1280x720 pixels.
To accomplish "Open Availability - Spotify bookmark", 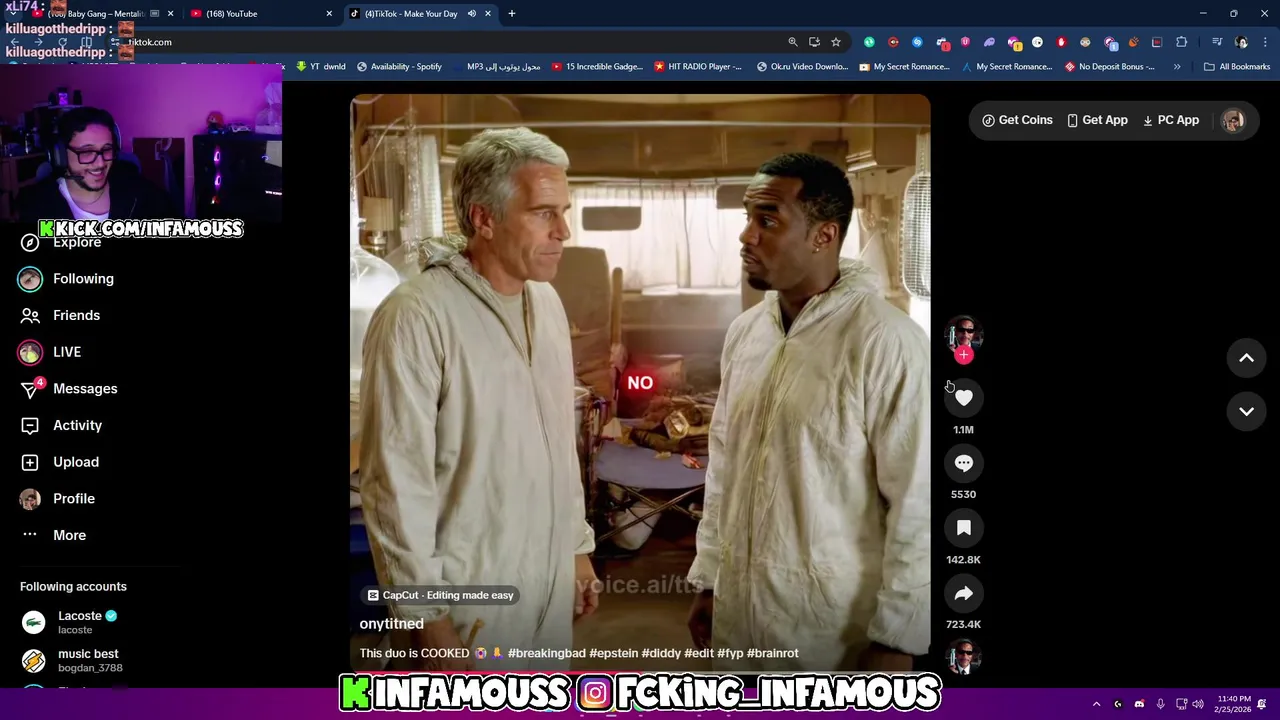I will coord(399,67).
